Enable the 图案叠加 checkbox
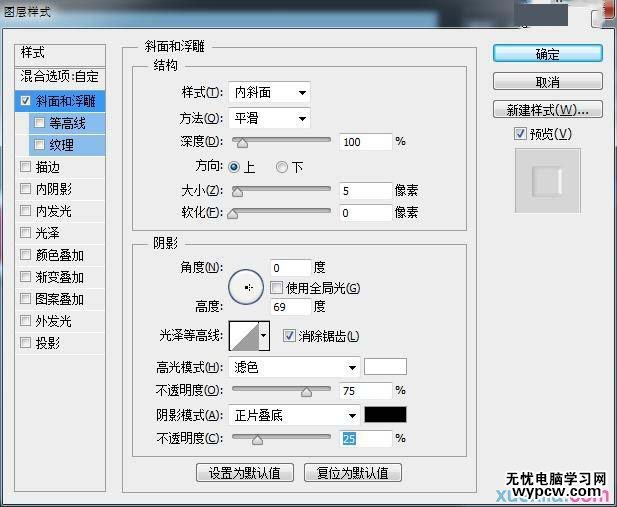617x507 pixels. [26, 299]
